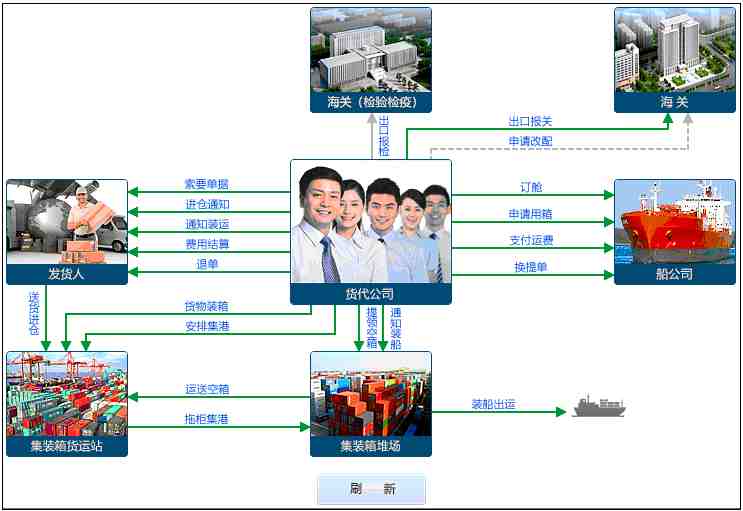Viewport: 743px width, 511px height.
Task: Click the 集装箱货运站 caption bar
Action: 67,446
